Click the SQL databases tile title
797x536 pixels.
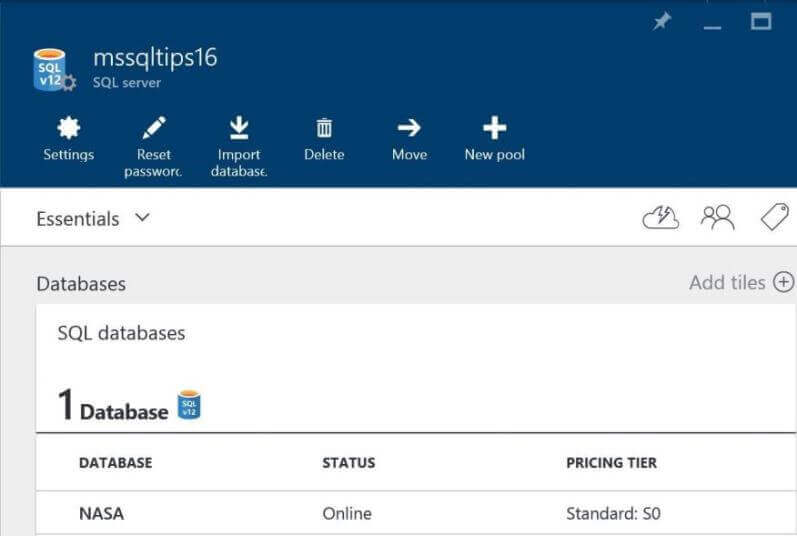[x=121, y=333]
